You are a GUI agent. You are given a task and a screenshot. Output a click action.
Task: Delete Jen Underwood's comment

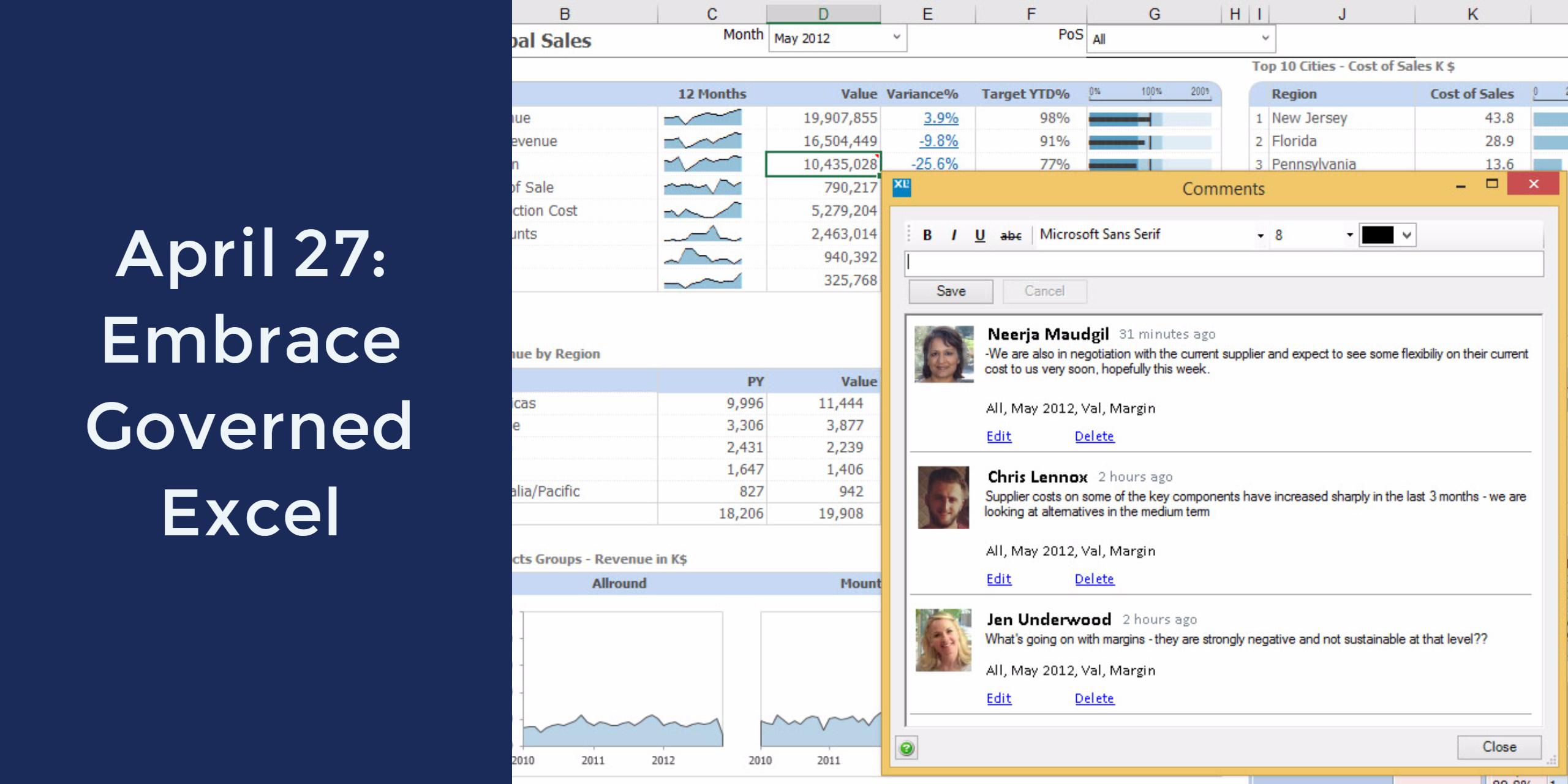(x=1095, y=698)
